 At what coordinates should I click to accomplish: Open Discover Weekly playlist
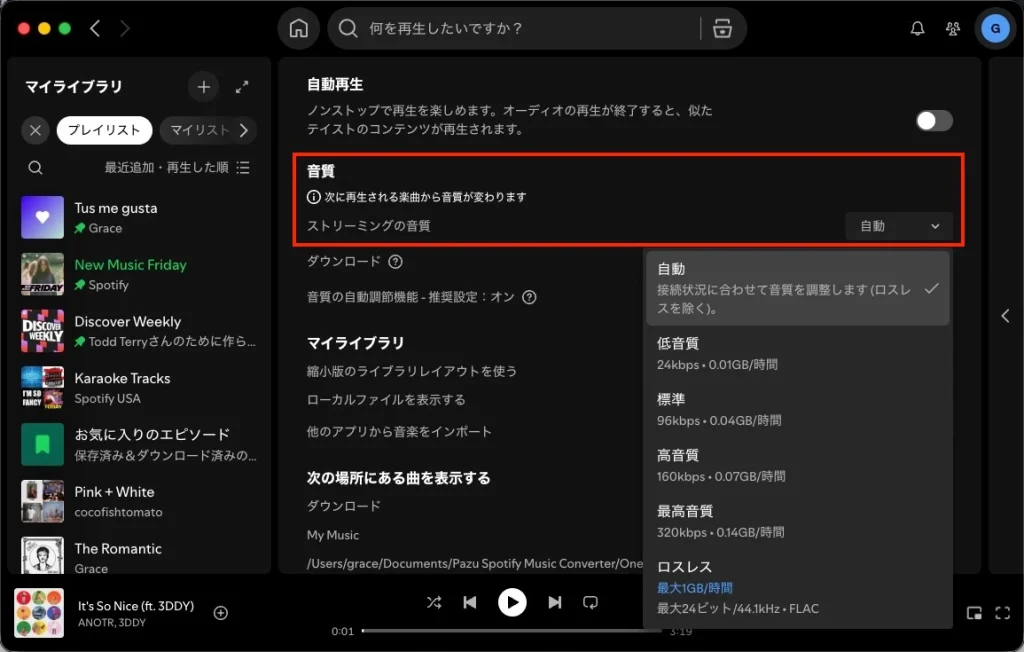140,331
